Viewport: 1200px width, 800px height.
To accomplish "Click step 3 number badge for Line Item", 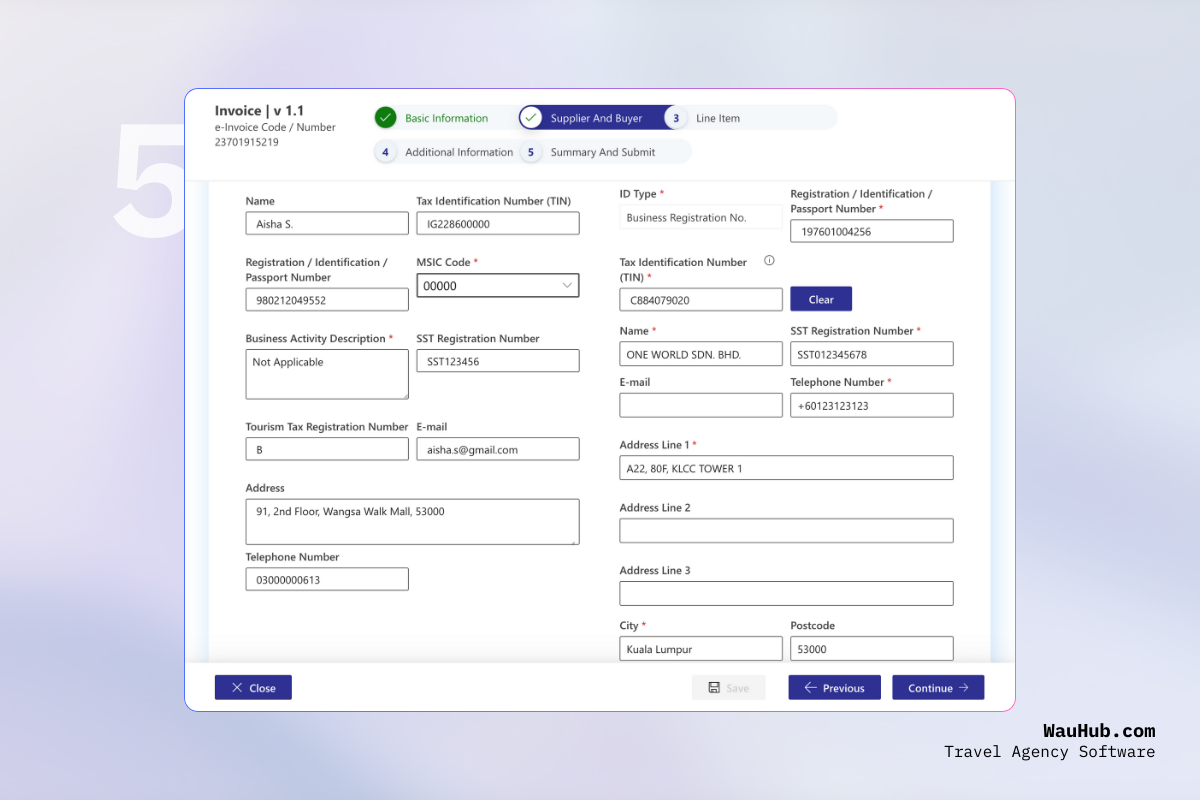I will point(676,118).
